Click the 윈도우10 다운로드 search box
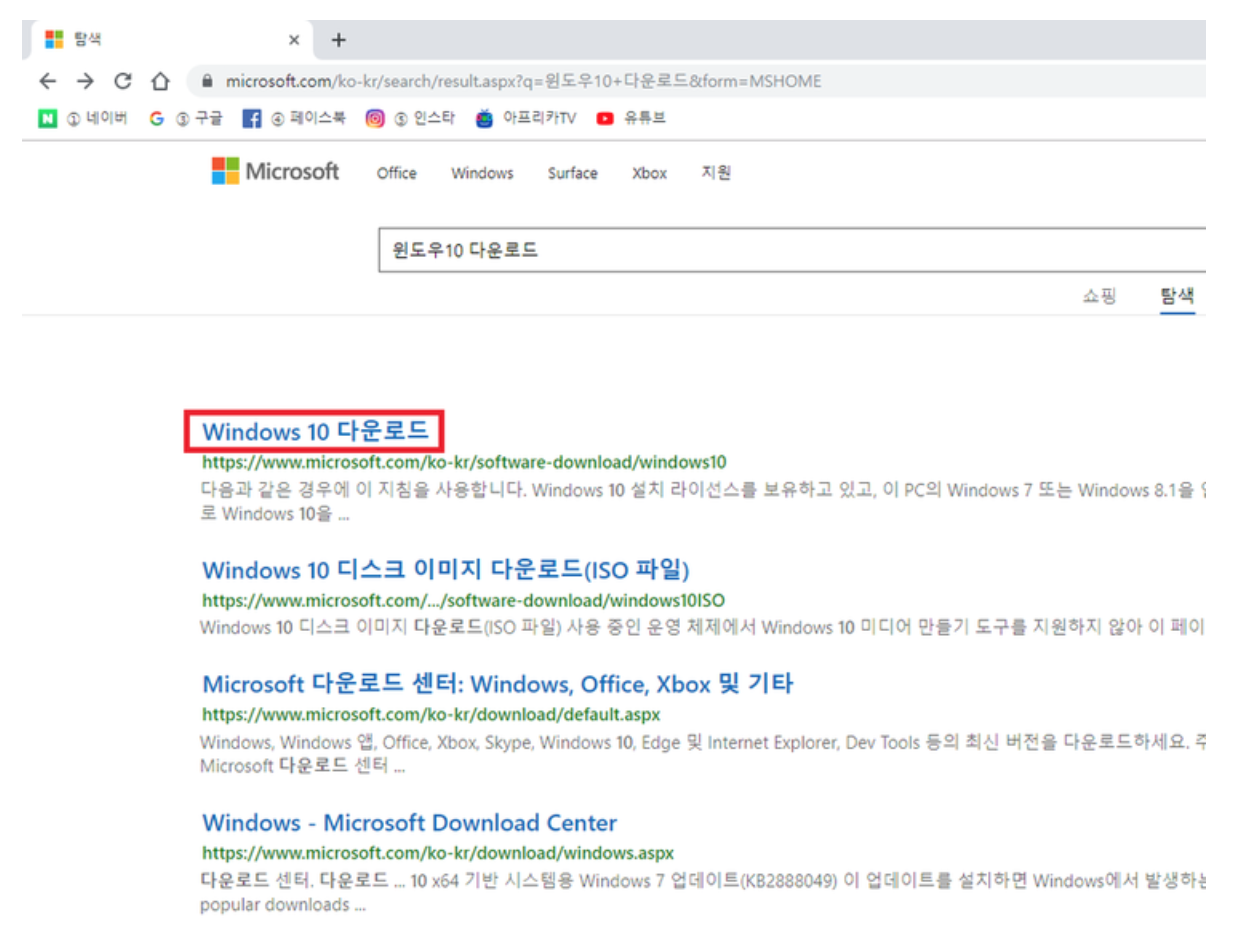Screen dimensions: 1242x948 point(792,250)
